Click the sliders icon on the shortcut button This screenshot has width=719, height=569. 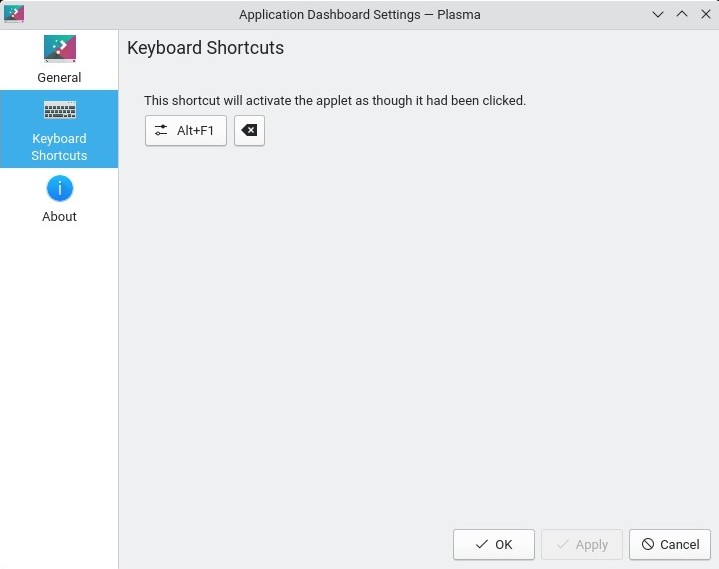161,131
